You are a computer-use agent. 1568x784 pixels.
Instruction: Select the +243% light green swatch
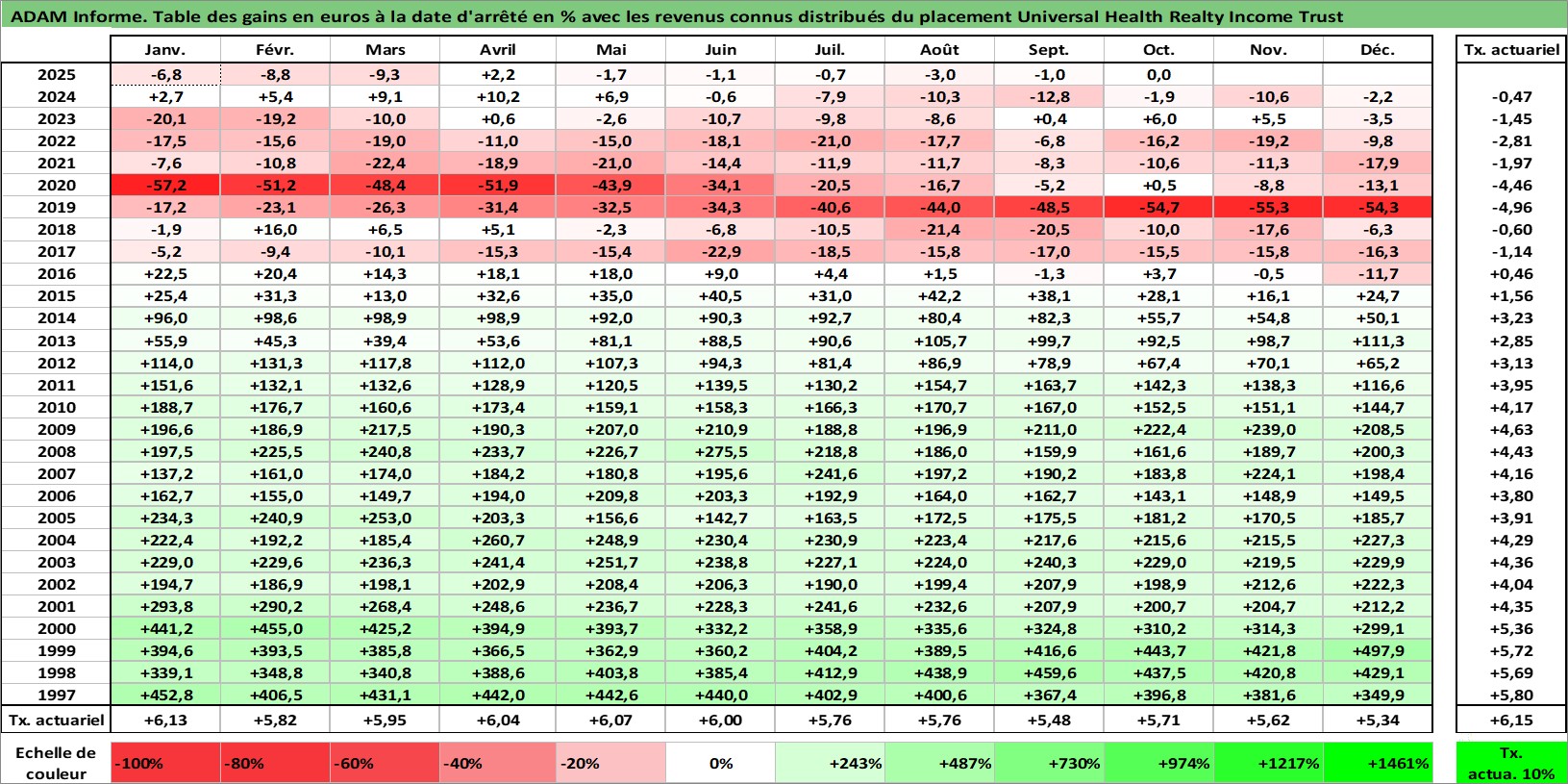(x=831, y=763)
